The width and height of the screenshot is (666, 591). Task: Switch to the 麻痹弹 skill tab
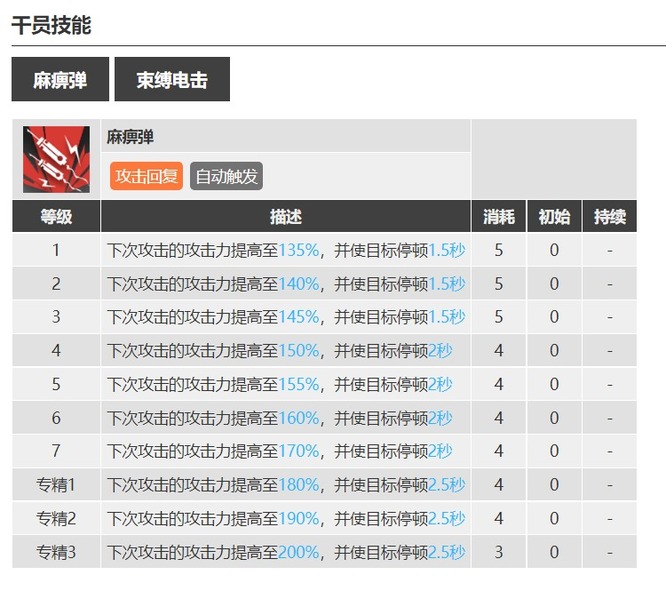point(60,79)
